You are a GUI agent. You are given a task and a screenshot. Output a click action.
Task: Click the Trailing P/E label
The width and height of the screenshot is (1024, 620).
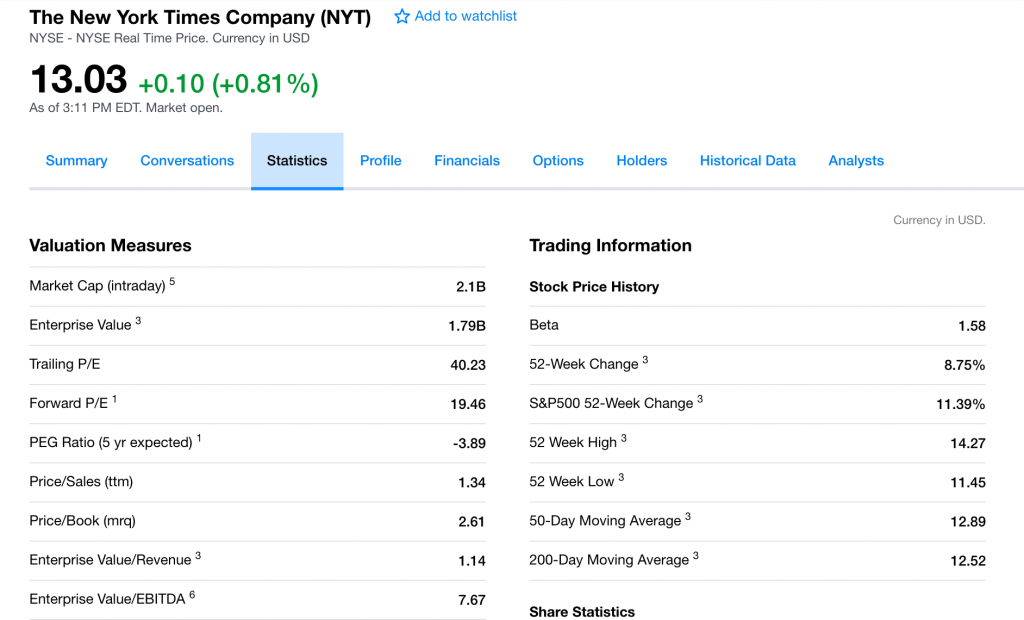coord(65,365)
